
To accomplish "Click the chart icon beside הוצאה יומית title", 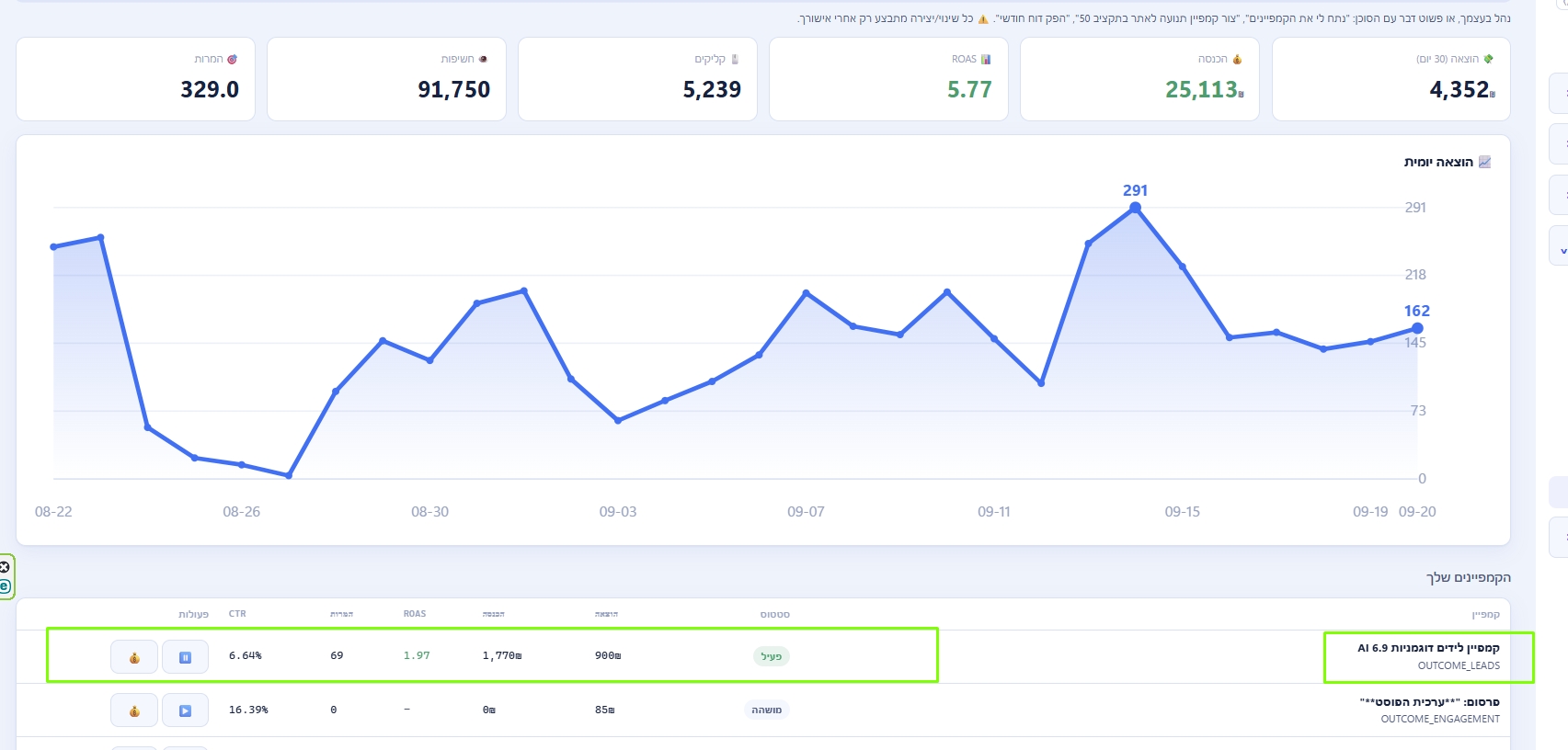I will (x=1484, y=162).
